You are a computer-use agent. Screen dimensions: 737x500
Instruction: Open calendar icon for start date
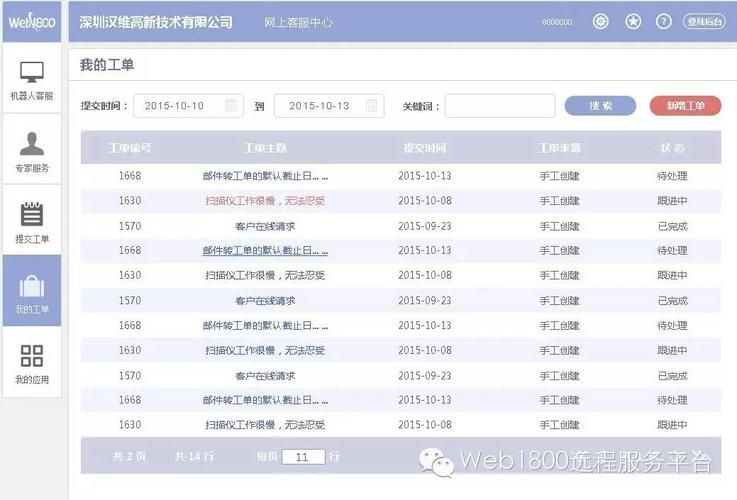tap(230, 106)
